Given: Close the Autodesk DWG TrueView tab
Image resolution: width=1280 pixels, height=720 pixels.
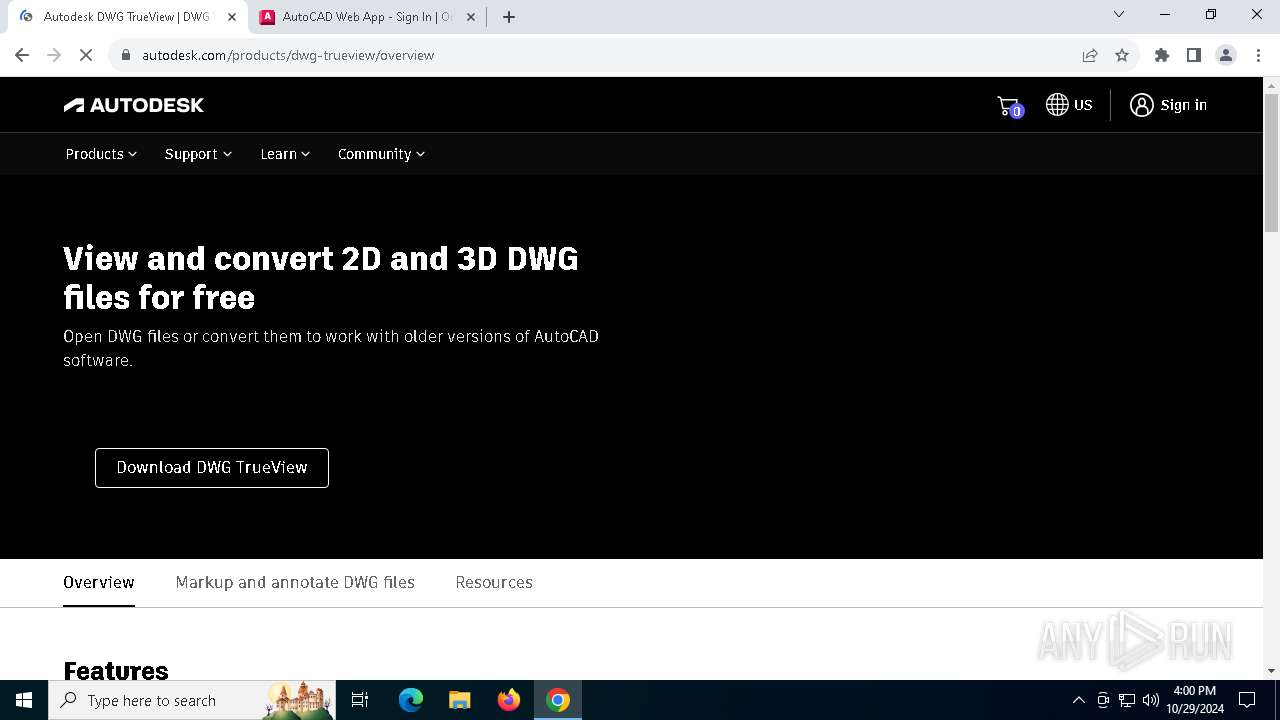Looking at the screenshot, I should (232, 17).
